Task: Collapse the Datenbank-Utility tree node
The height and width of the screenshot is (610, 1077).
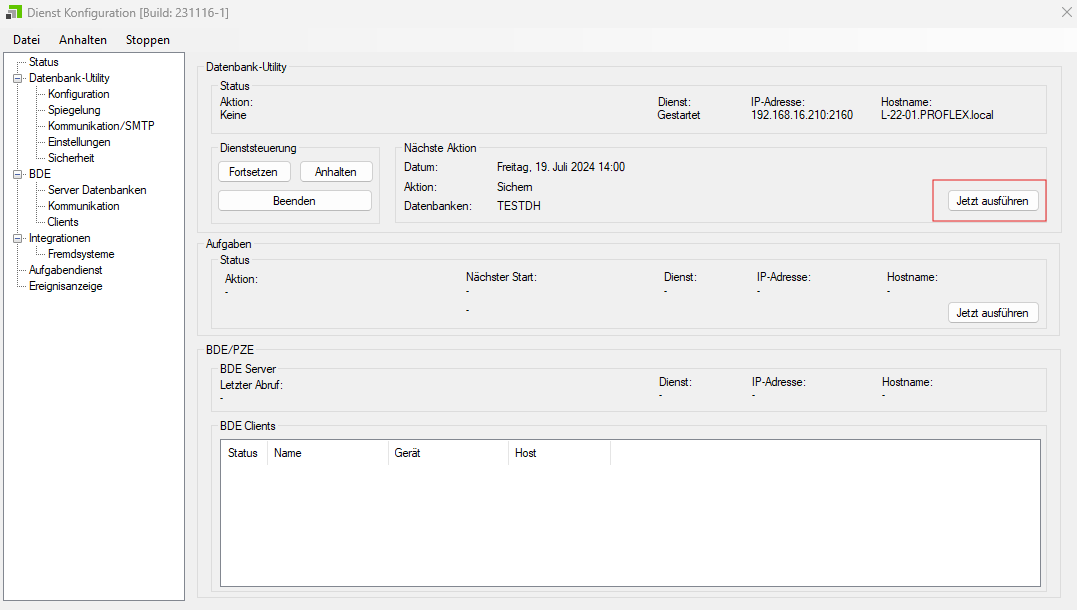Action: (17, 78)
